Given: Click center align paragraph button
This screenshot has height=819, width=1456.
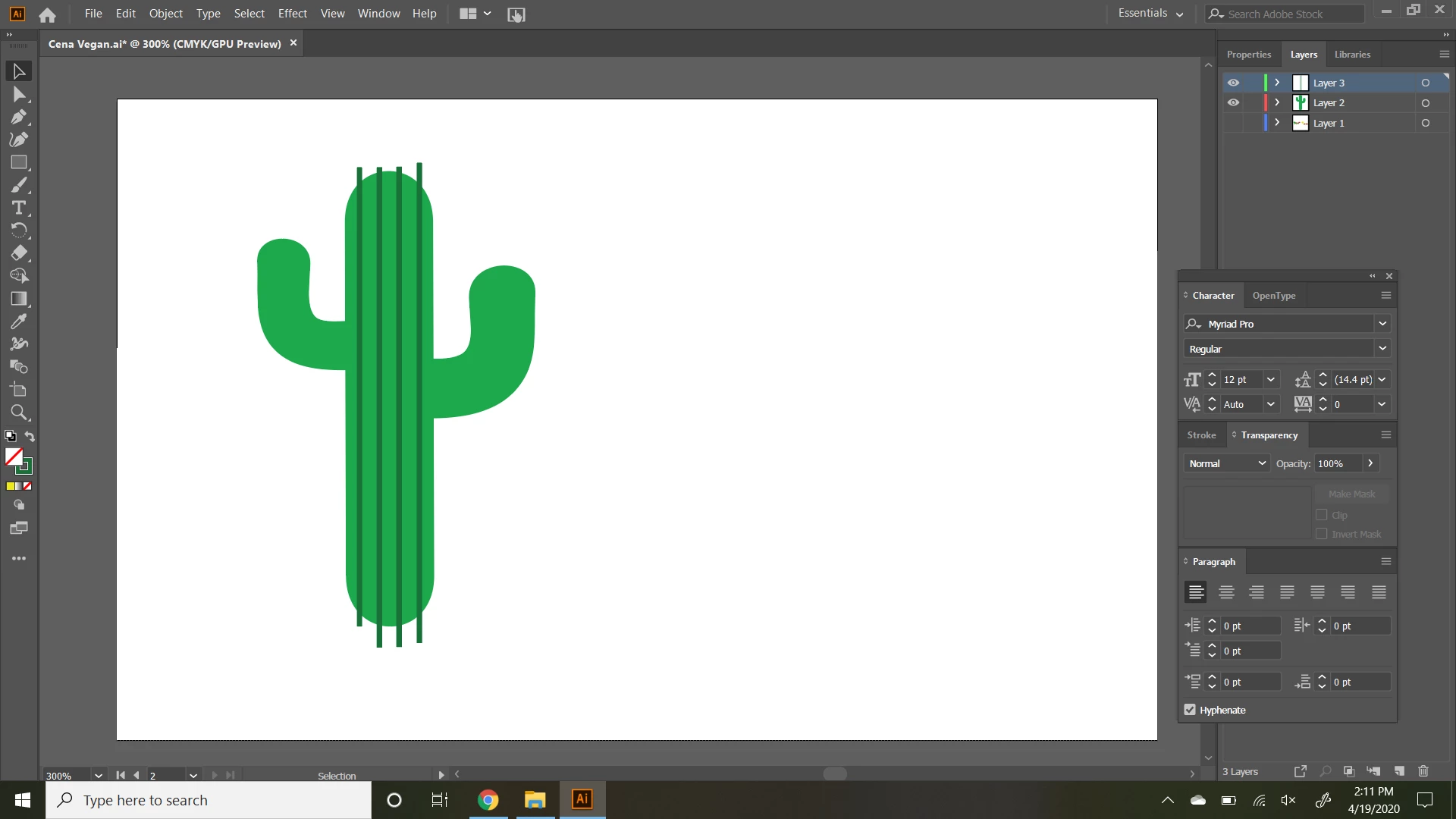Looking at the screenshot, I should (x=1226, y=592).
